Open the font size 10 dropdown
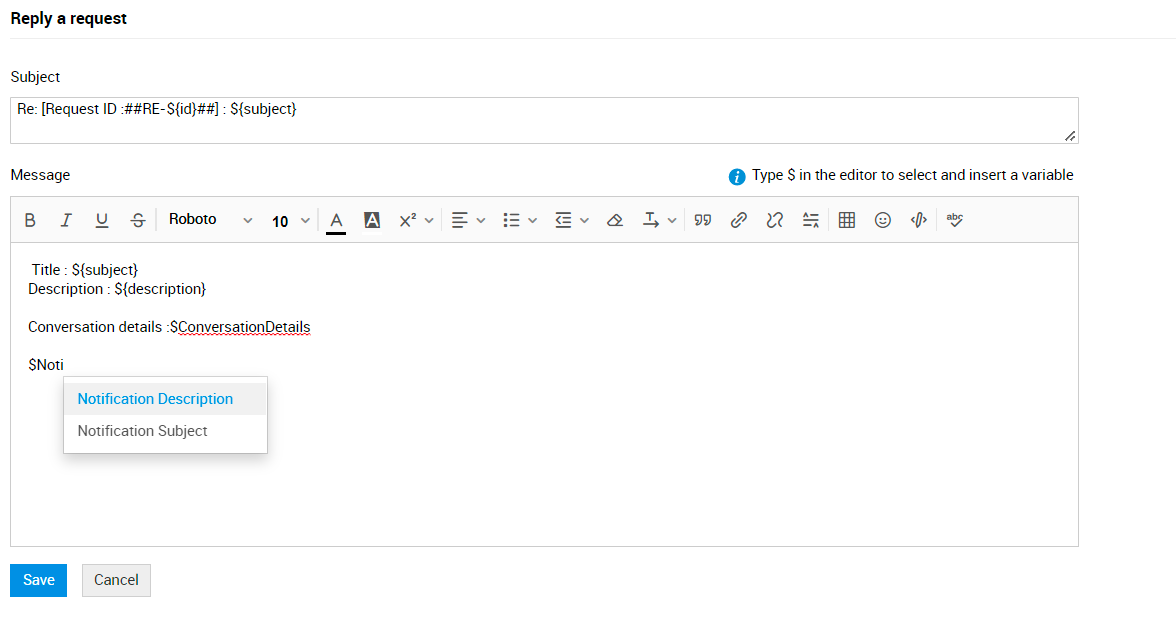Image resolution: width=1176 pixels, height=635 pixels. click(x=291, y=220)
